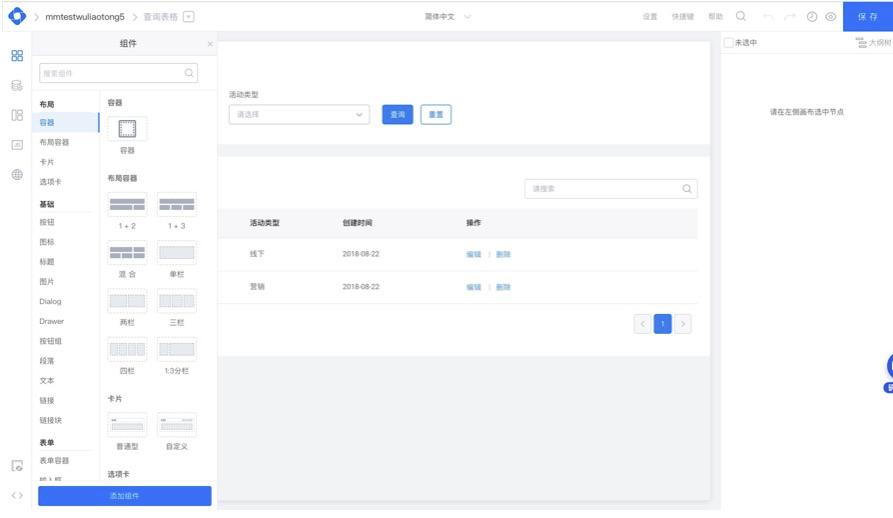
Task: Click the mmtestwuliaotong5 breadcrumb
Action: pos(85,17)
